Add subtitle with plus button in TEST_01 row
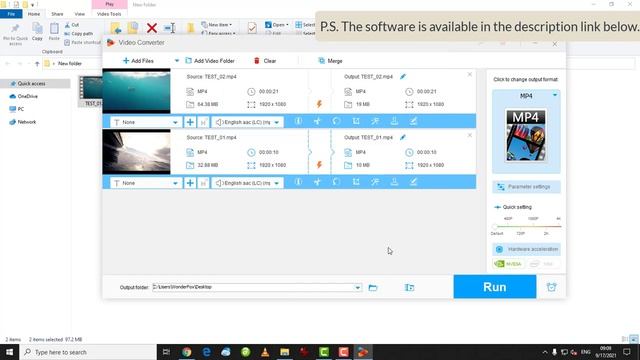The width and height of the screenshot is (640, 360). point(190,183)
